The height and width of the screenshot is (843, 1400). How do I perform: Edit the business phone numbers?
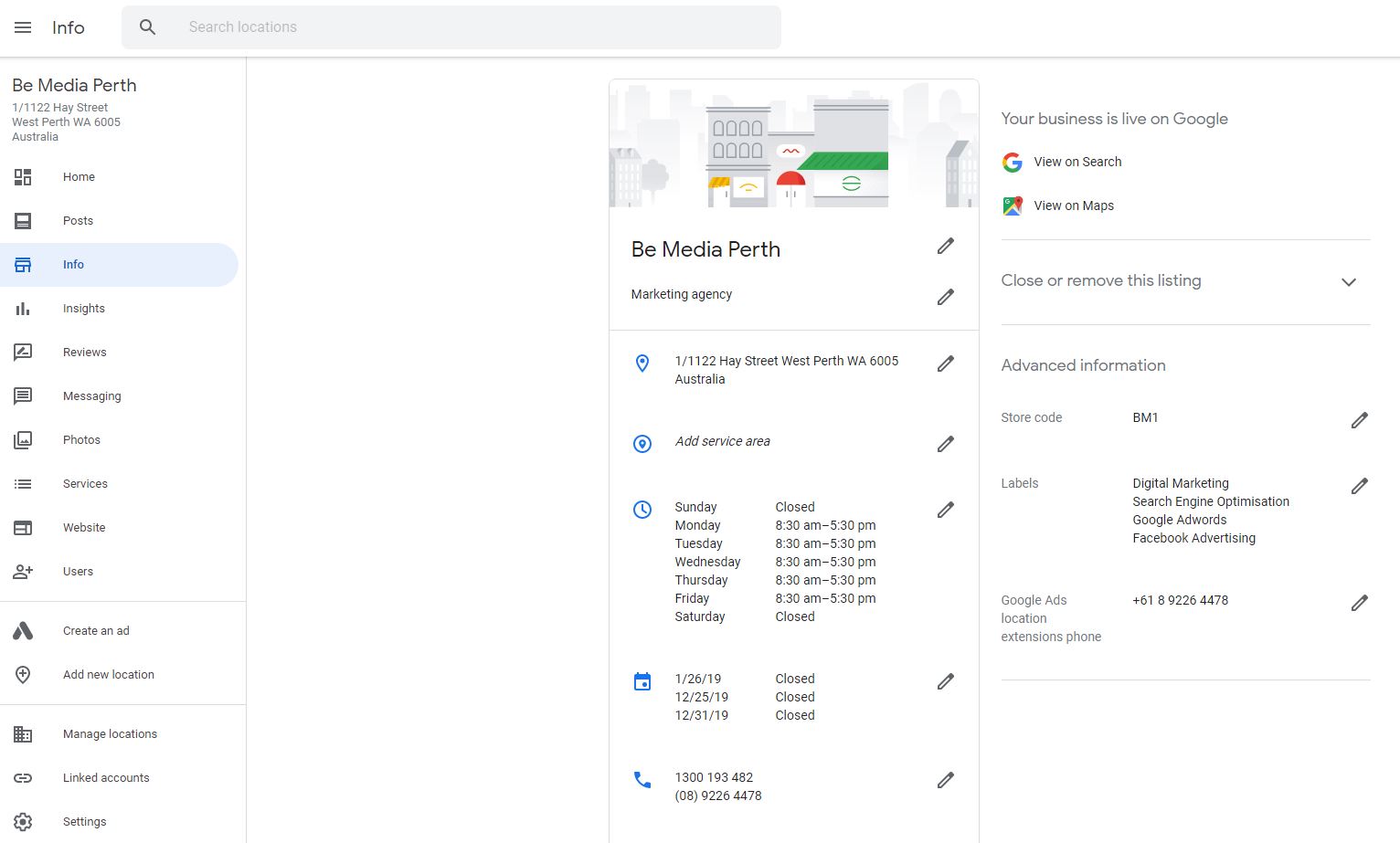coord(946,780)
